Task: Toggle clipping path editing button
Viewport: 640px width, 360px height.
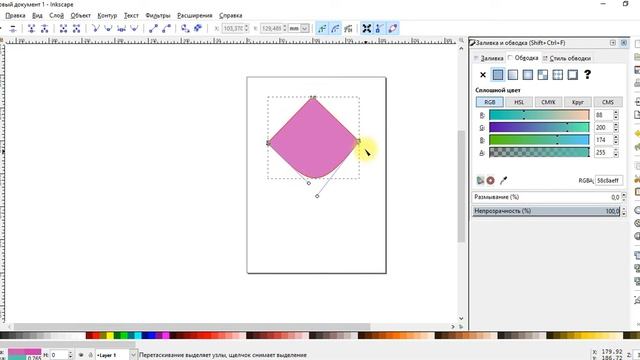Action: click(x=322, y=29)
